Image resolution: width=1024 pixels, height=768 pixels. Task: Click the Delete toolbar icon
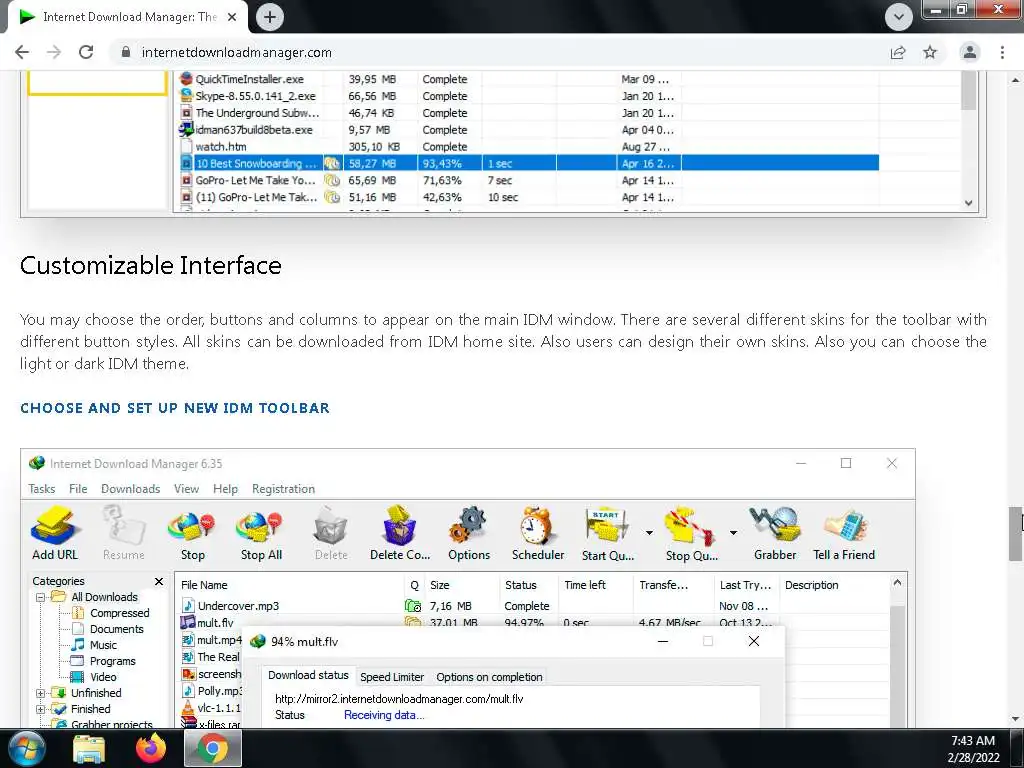coord(331,532)
